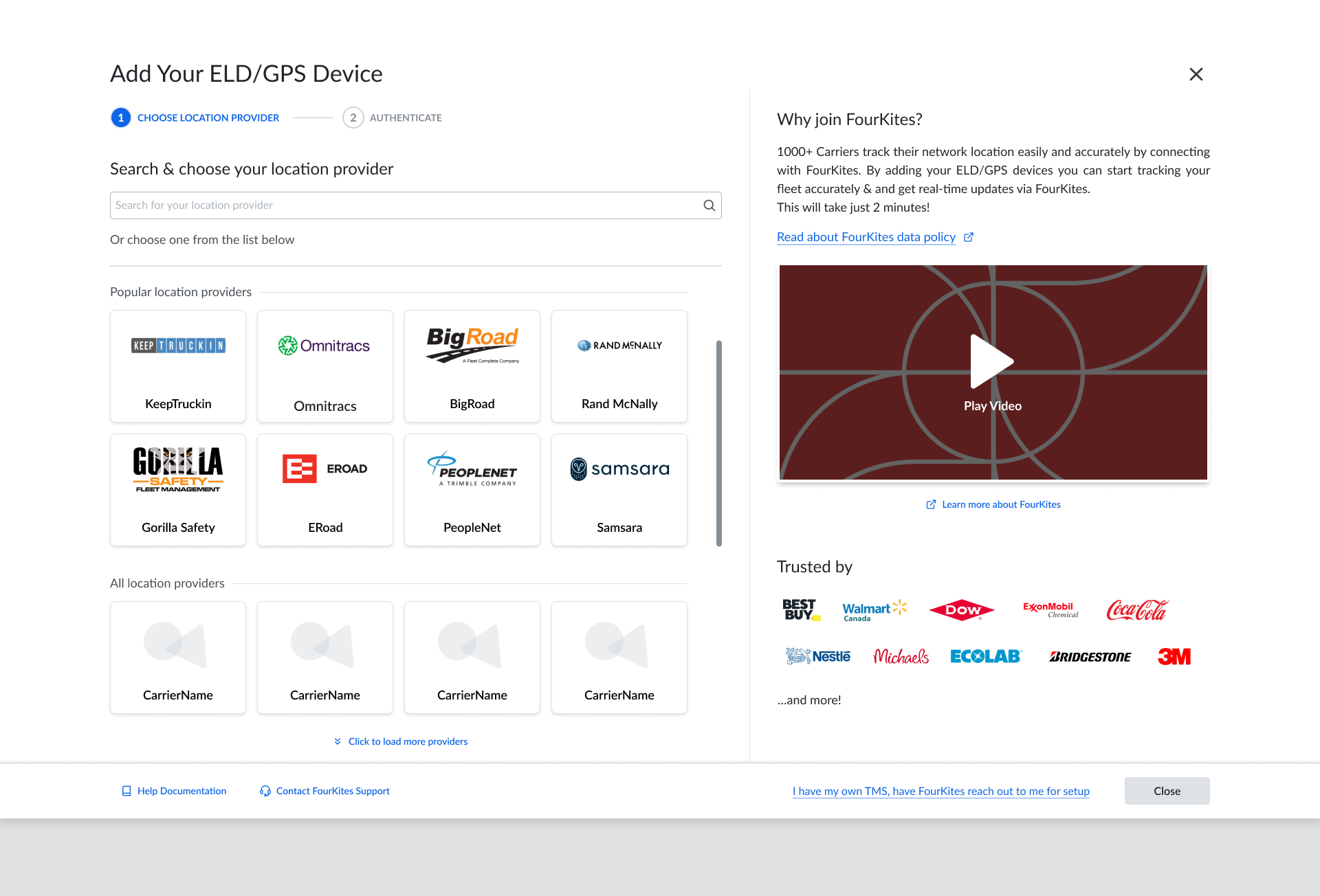Click the provider list scrollbar

[x=719, y=443]
